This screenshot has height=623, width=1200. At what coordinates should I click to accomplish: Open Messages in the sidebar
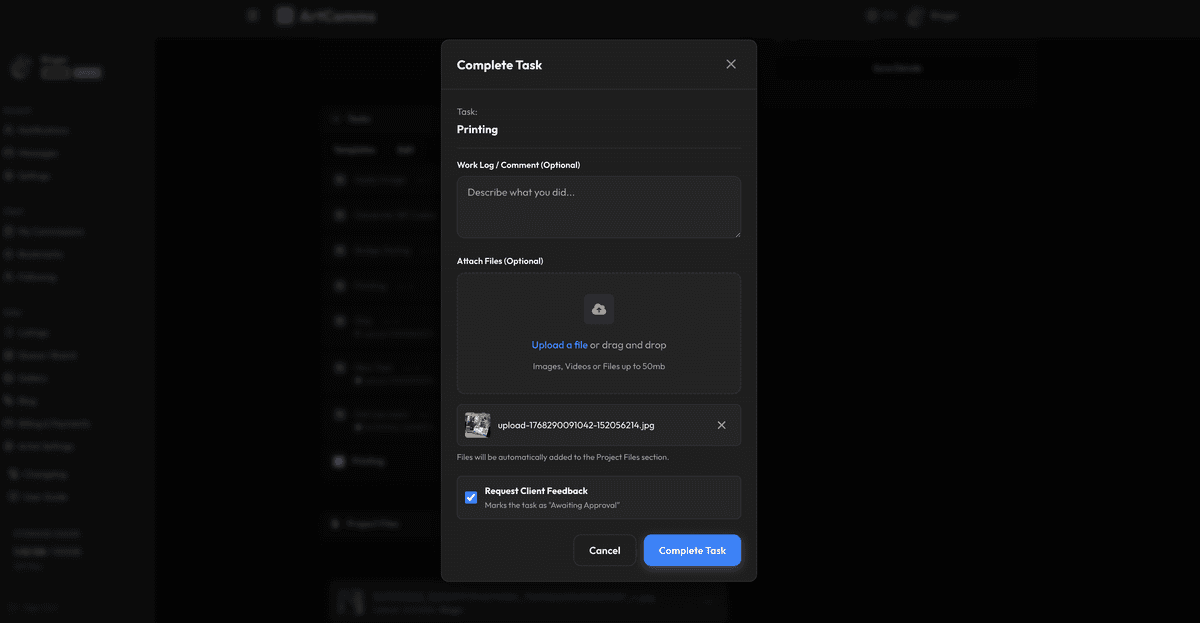click(33, 152)
